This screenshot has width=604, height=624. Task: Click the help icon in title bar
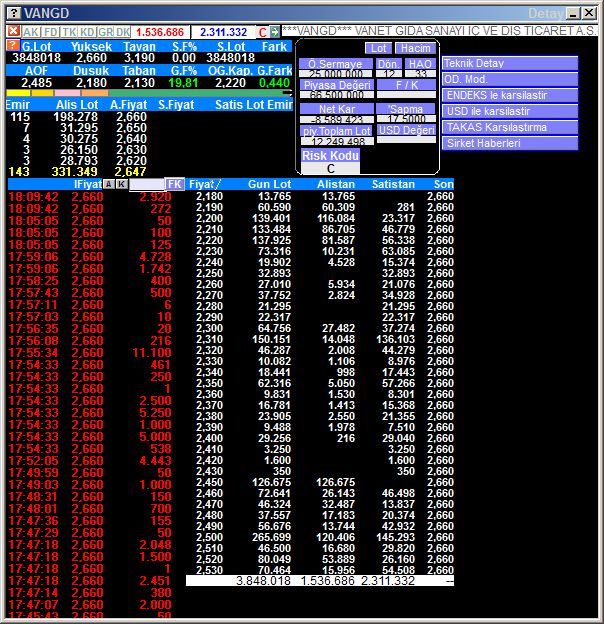(13, 13)
